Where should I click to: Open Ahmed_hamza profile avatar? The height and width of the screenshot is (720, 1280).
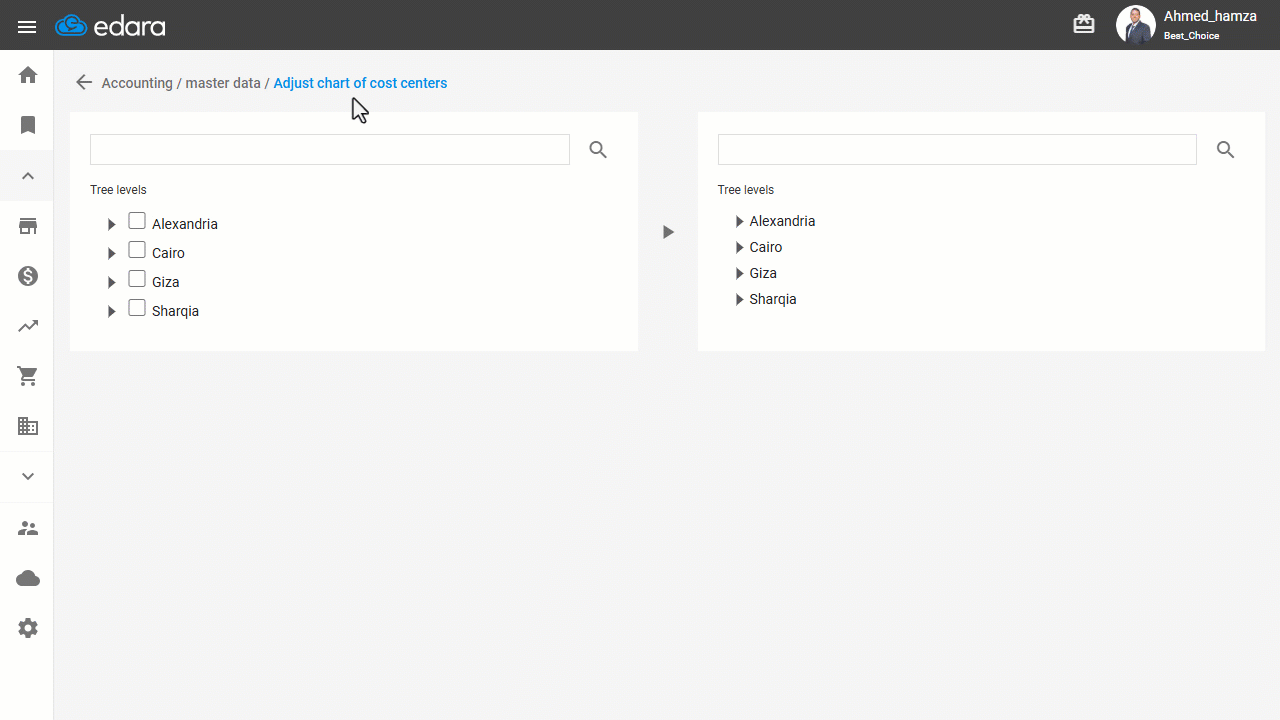coord(1135,25)
